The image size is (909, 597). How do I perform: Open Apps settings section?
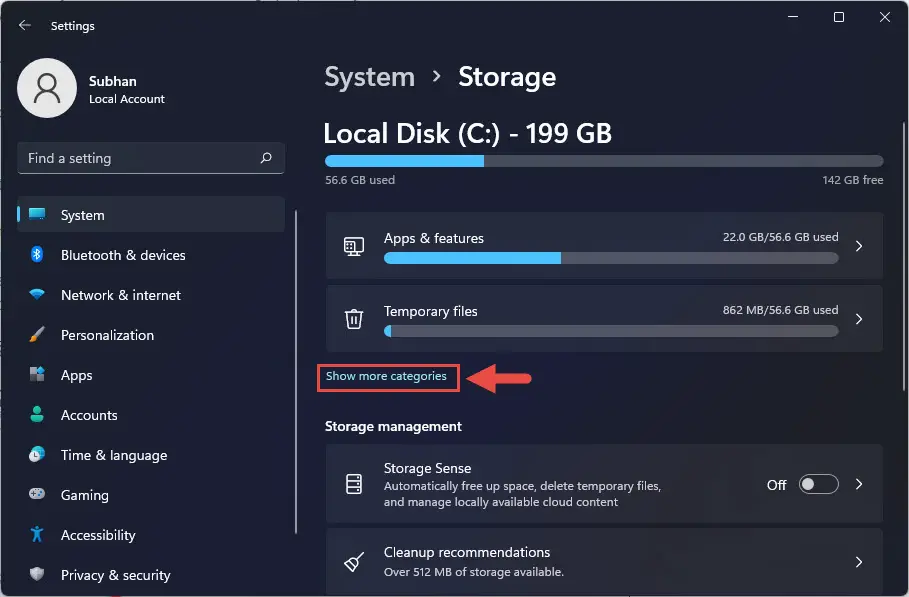[151, 374]
